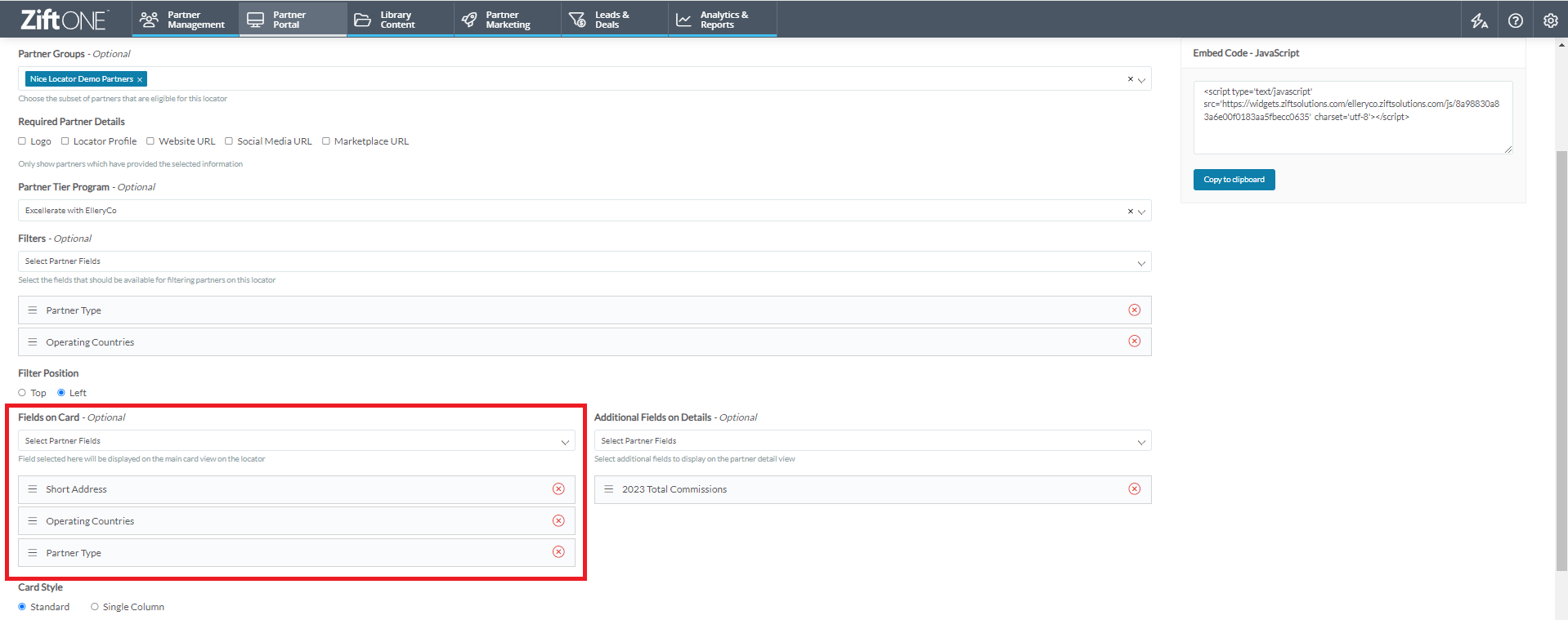Click Operating Countries card field drag handle
The width and height of the screenshot is (1568, 620).
[x=33, y=521]
